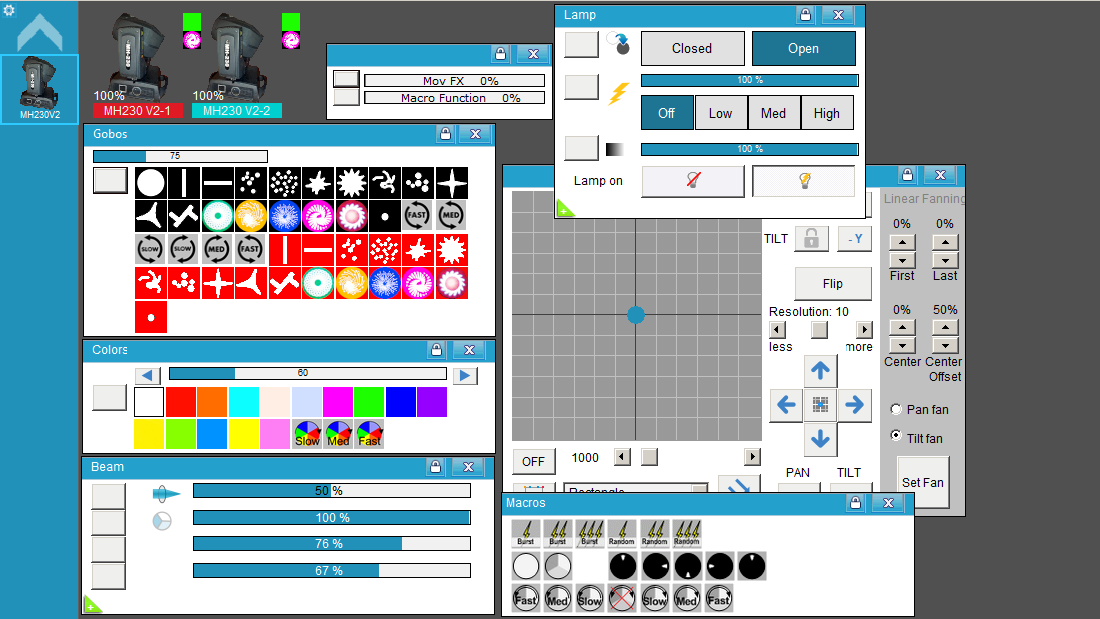
Task: Select the green ring gobo on black
Action: (x=217, y=216)
